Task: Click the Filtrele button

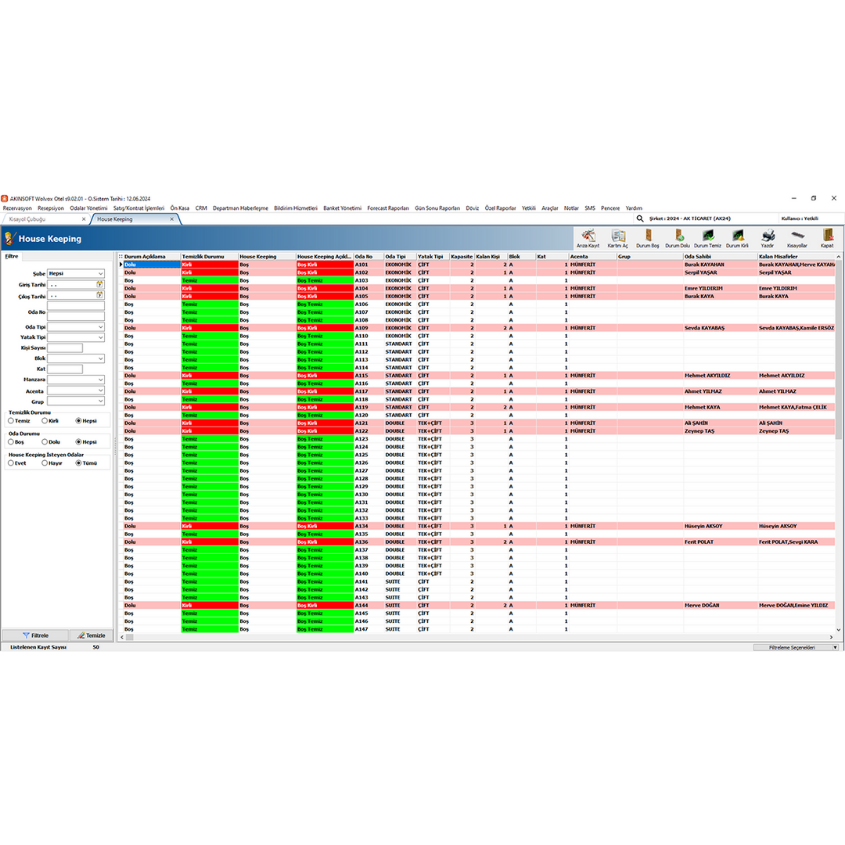Action: point(36,635)
